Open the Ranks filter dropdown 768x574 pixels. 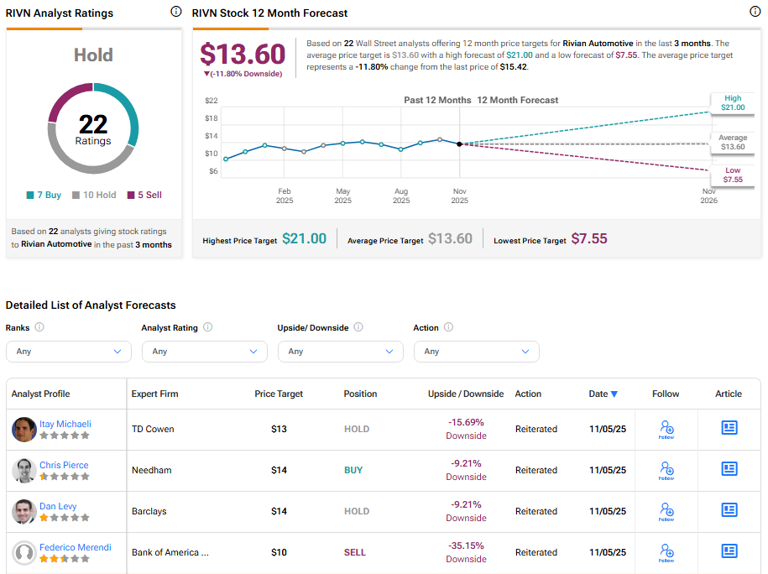coord(68,351)
